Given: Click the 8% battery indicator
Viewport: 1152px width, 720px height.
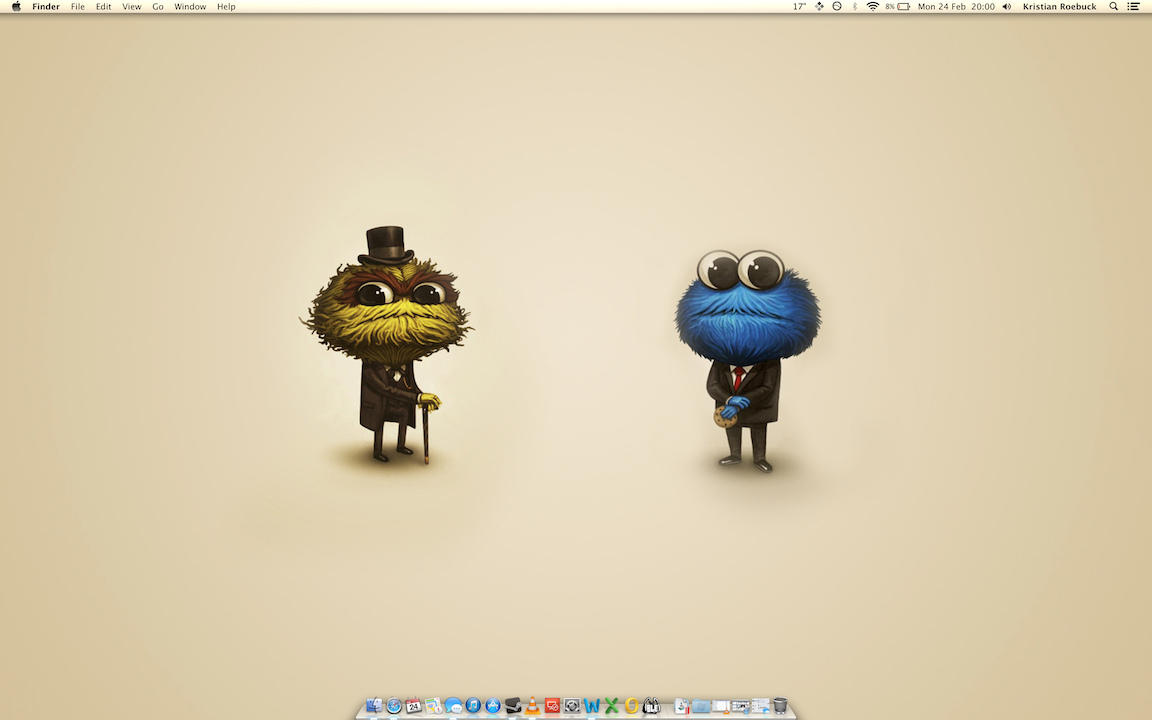Looking at the screenshot, I should (x=898, y=7).
